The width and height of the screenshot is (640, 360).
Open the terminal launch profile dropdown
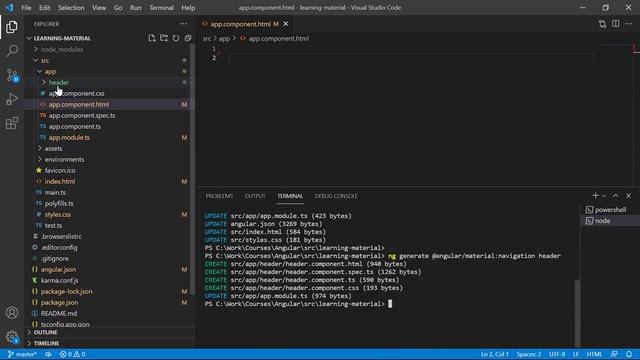[x=604, y=196]
